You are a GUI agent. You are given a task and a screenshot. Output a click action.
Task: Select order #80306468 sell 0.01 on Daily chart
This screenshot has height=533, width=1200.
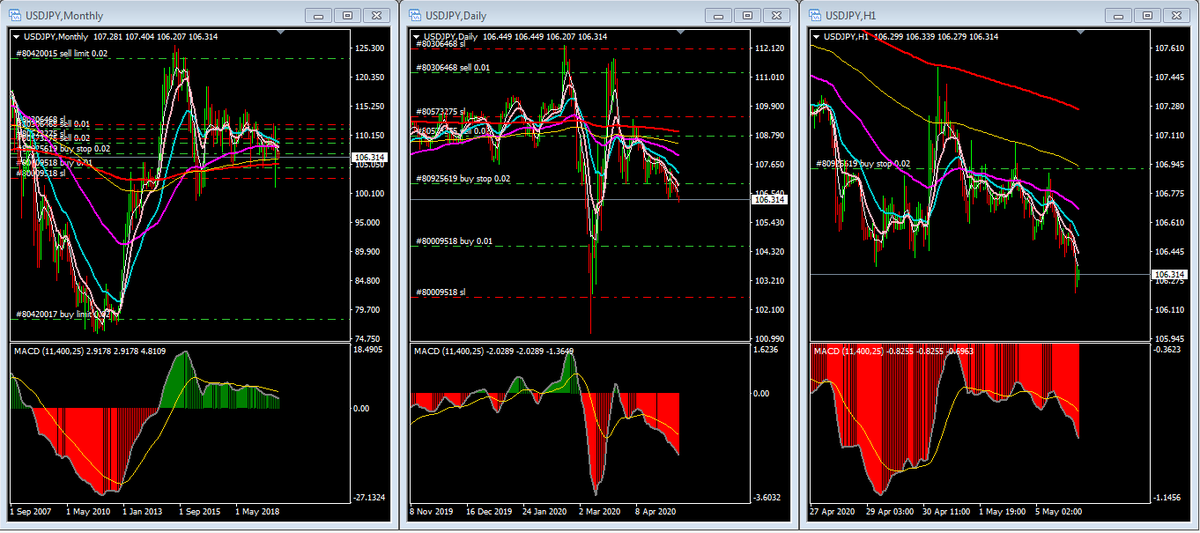click(453, 68)
